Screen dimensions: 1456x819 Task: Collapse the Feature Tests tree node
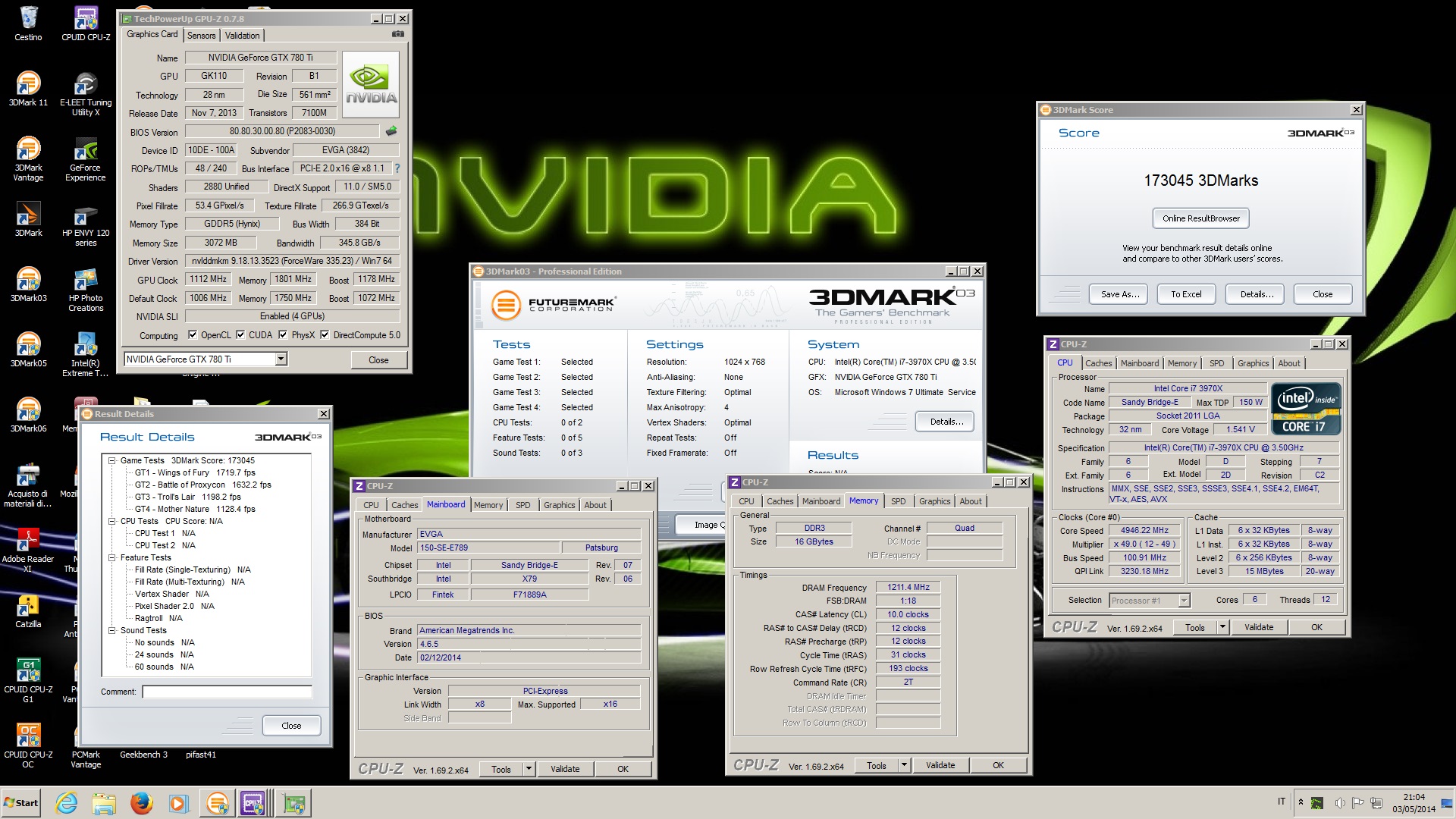tap(111, 557)
